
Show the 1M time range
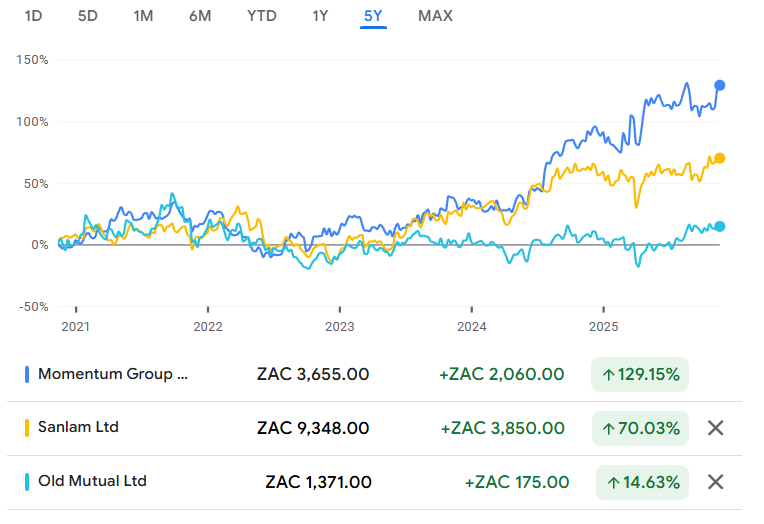143,16
